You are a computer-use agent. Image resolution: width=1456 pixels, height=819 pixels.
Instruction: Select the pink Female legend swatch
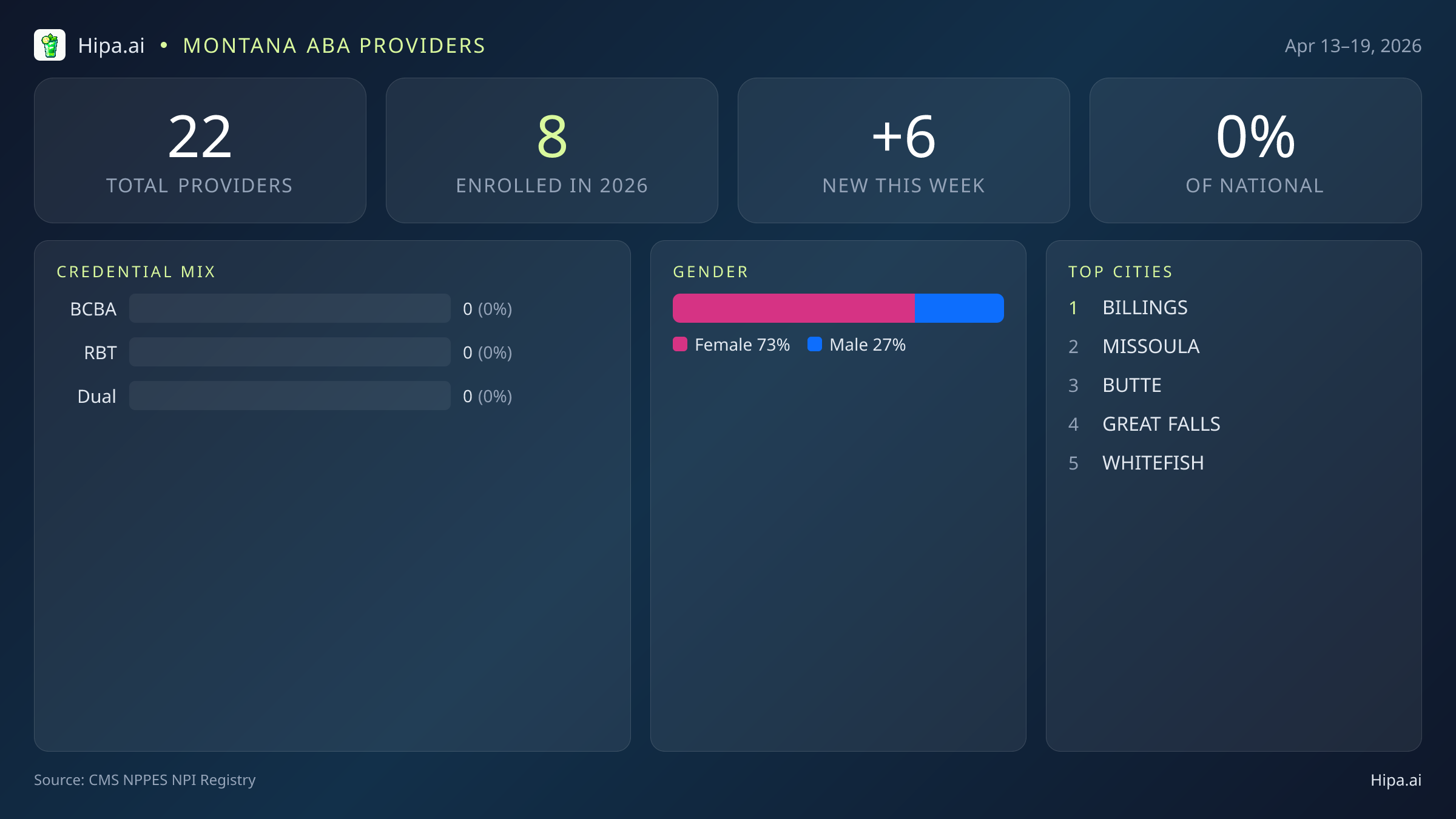(679, 345)
